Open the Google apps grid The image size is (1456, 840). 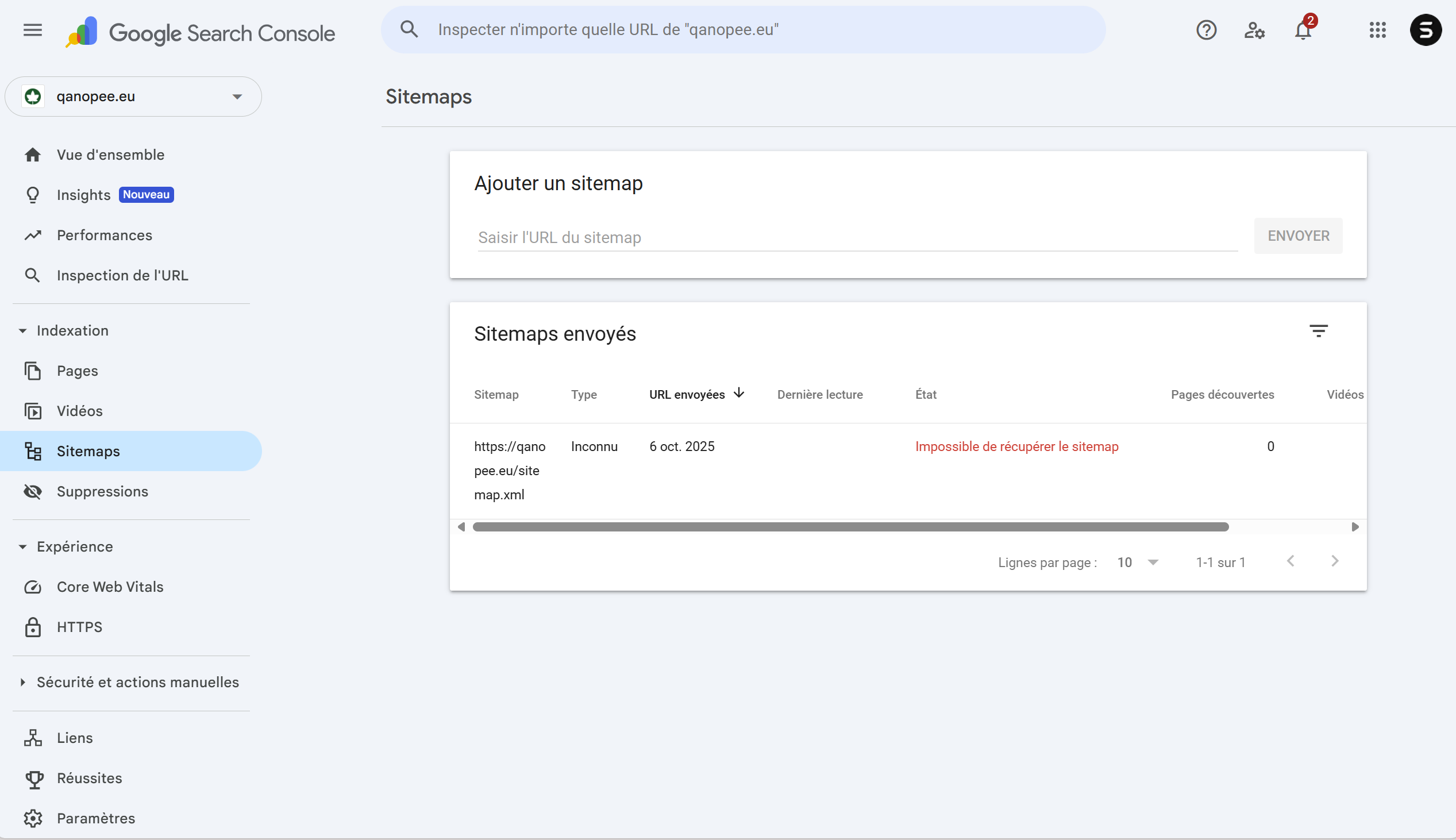pos(1377,30)
